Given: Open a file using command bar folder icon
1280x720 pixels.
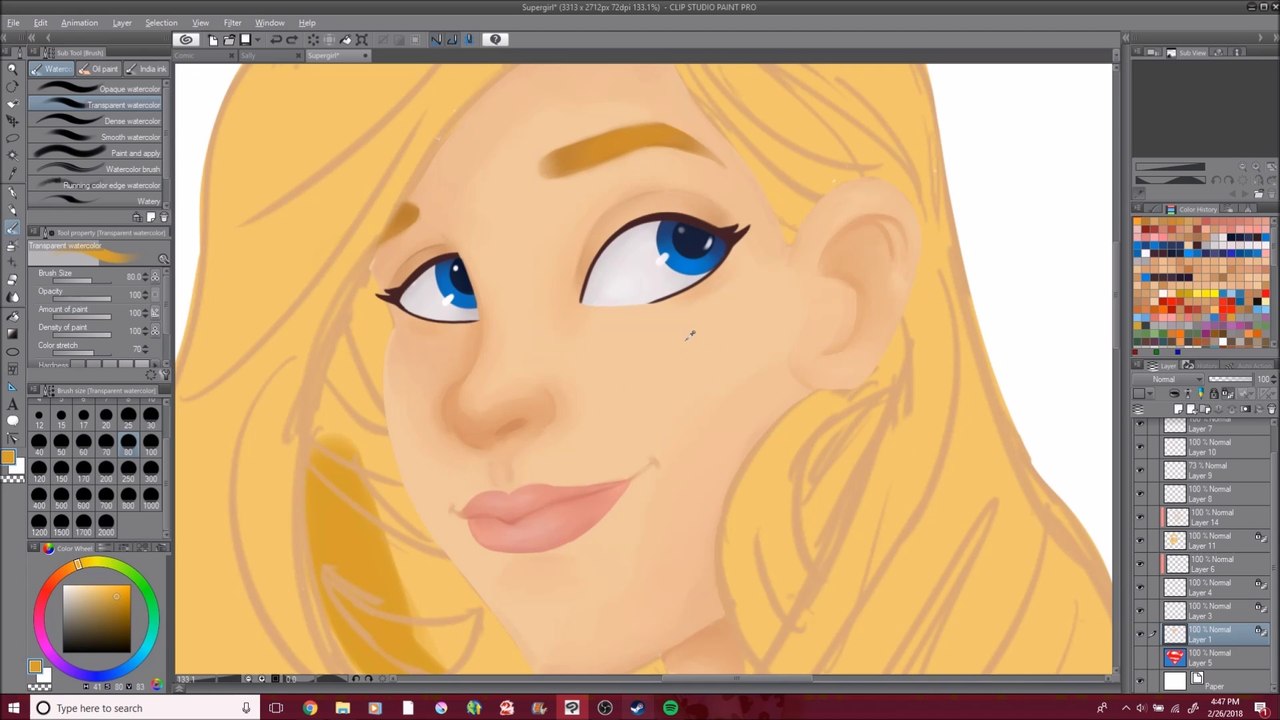Looking at the screenshot, I should [229, 40].
